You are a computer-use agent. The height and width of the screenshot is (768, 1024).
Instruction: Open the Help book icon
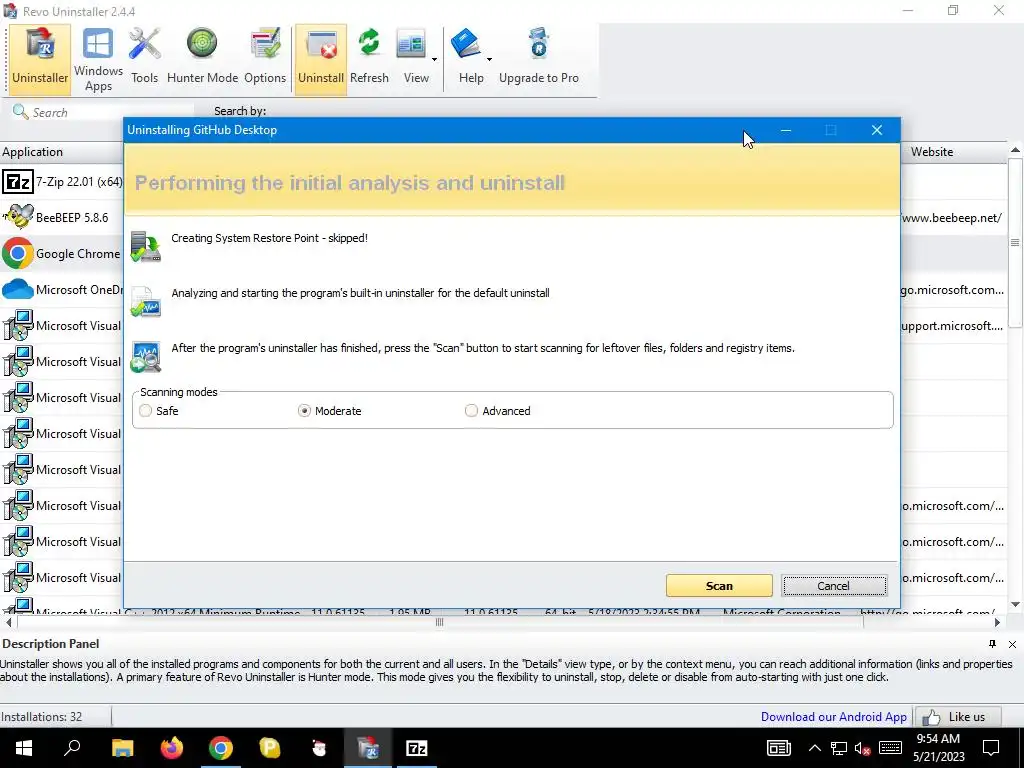click(466, 44)
